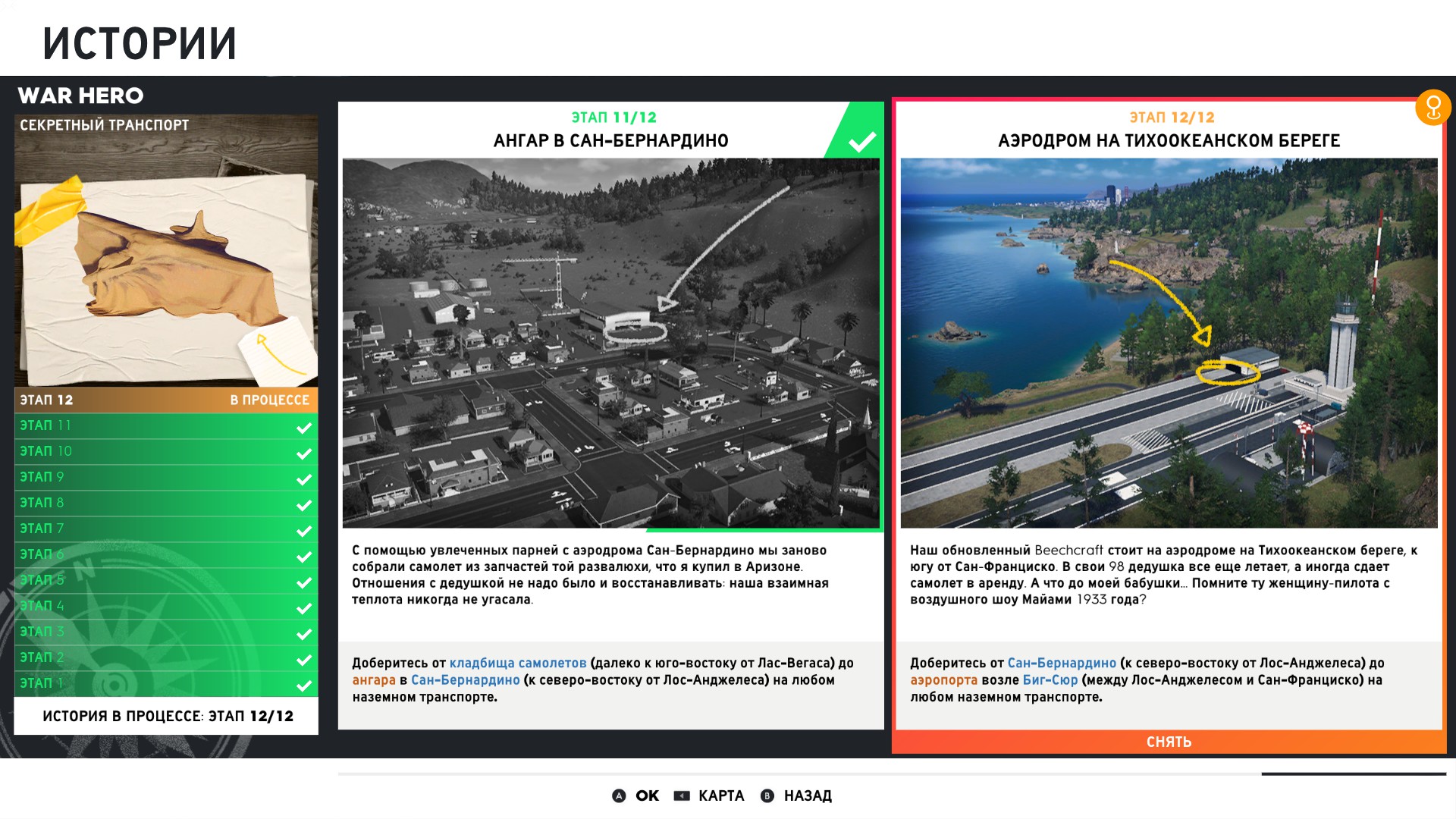Select ЭТАП 3 in the stage list
This screenshot has width=1456, height=819.
click(166, 632)
